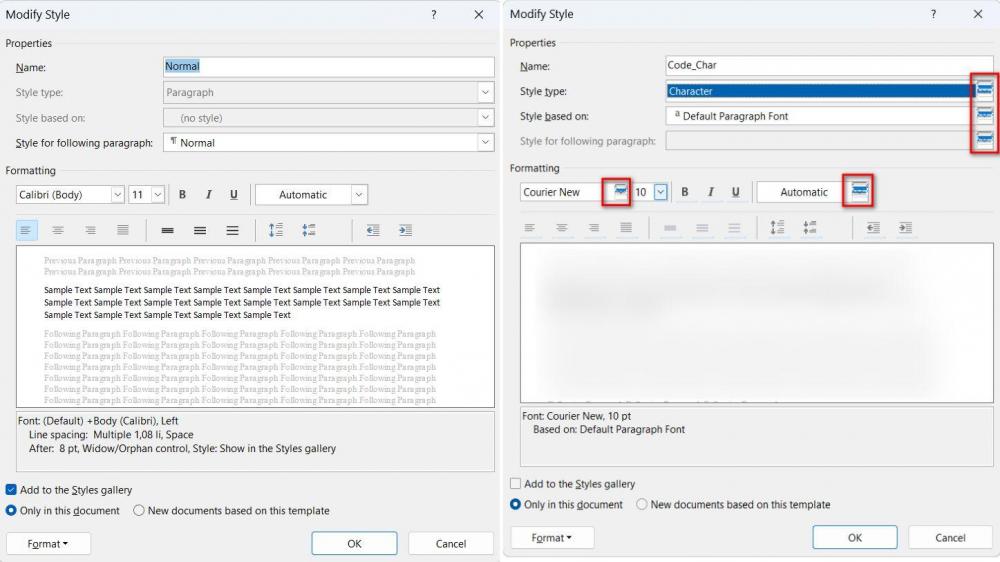The image size is (1000, 562).
Task: Uncheck Add to Styles gallery for Normal style
Action: click(12, 490)
